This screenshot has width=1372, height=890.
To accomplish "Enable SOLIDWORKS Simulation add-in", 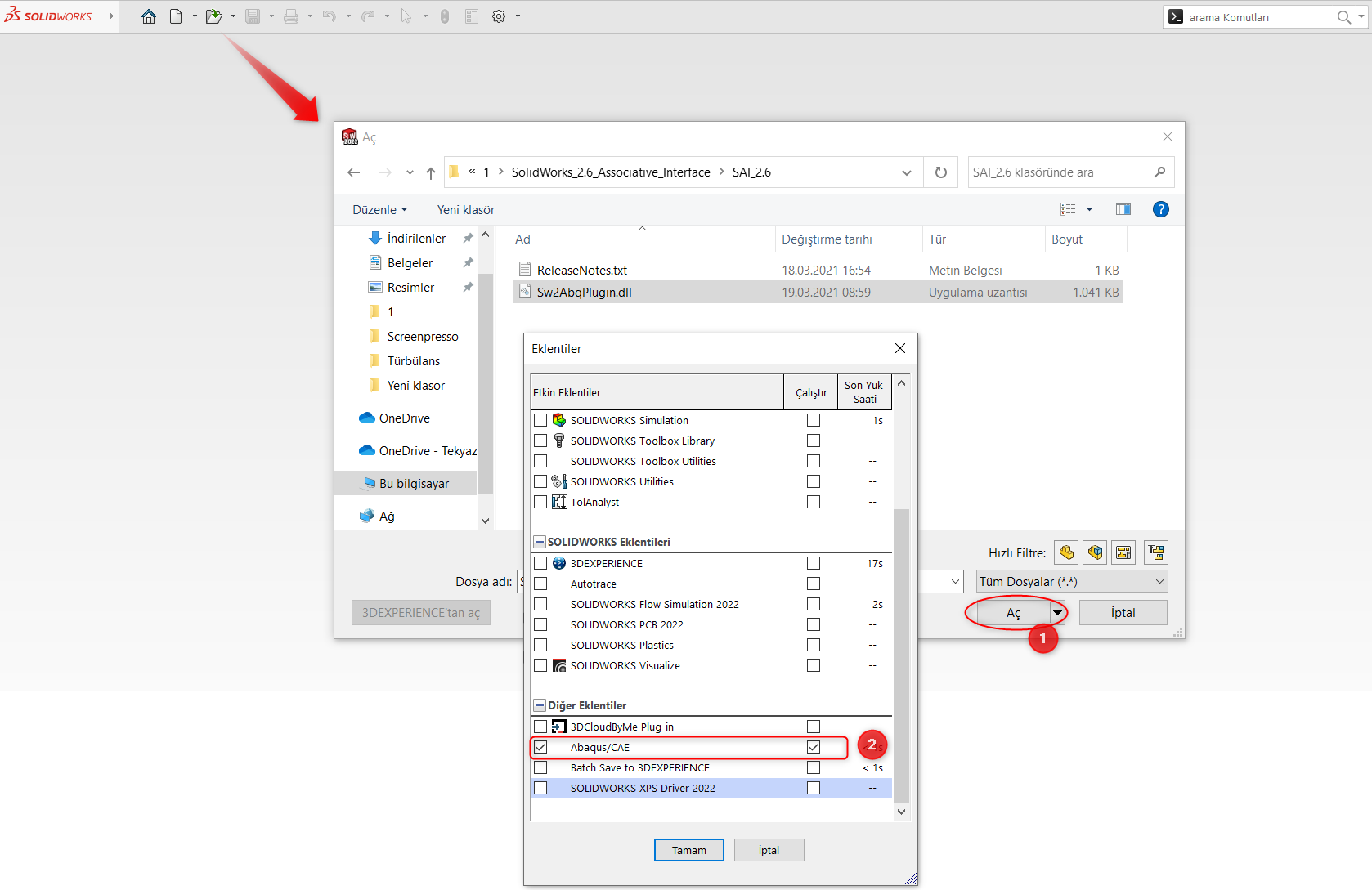I will [x=540, y=419].
